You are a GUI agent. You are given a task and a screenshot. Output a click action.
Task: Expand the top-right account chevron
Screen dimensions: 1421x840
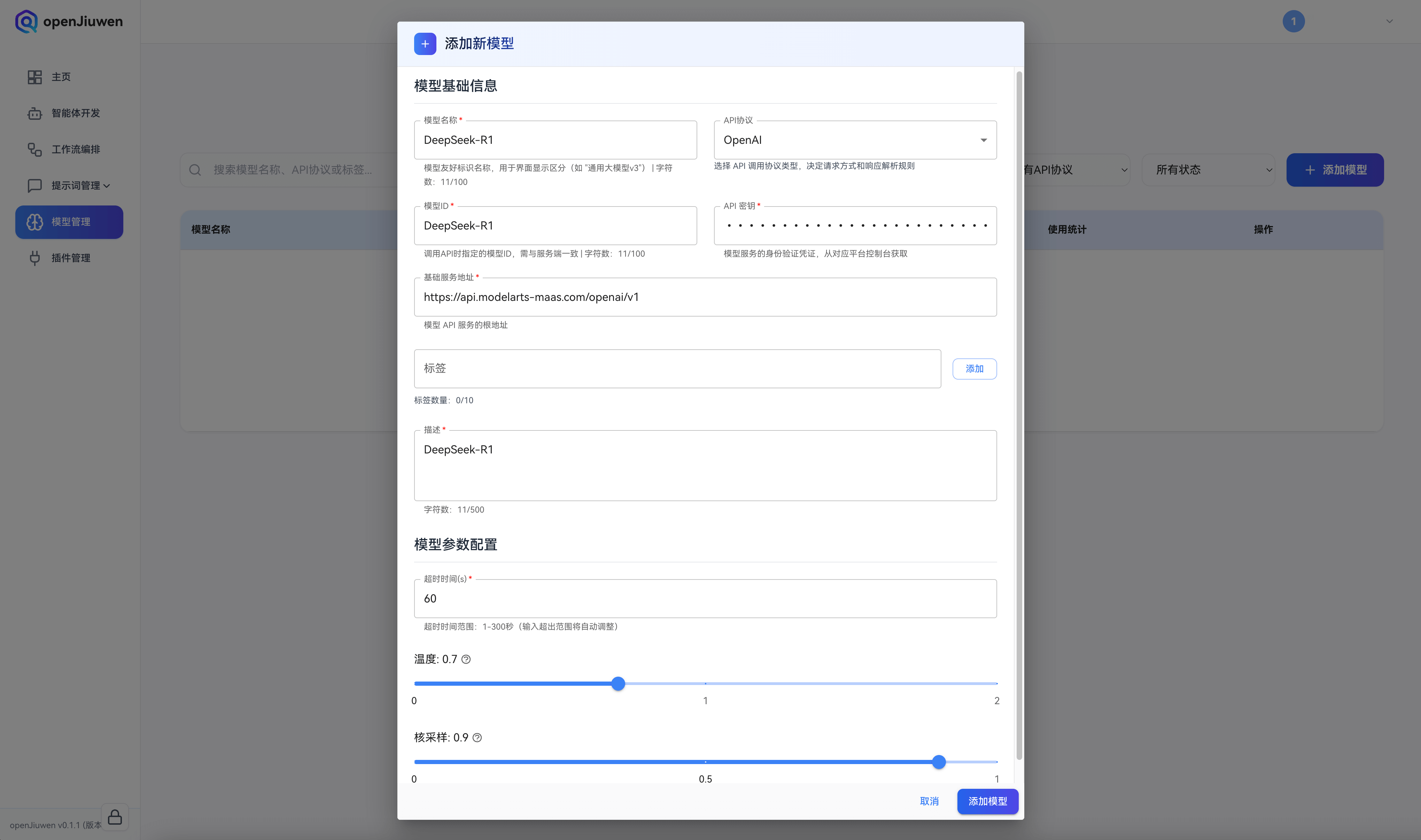coord(1389,22)
